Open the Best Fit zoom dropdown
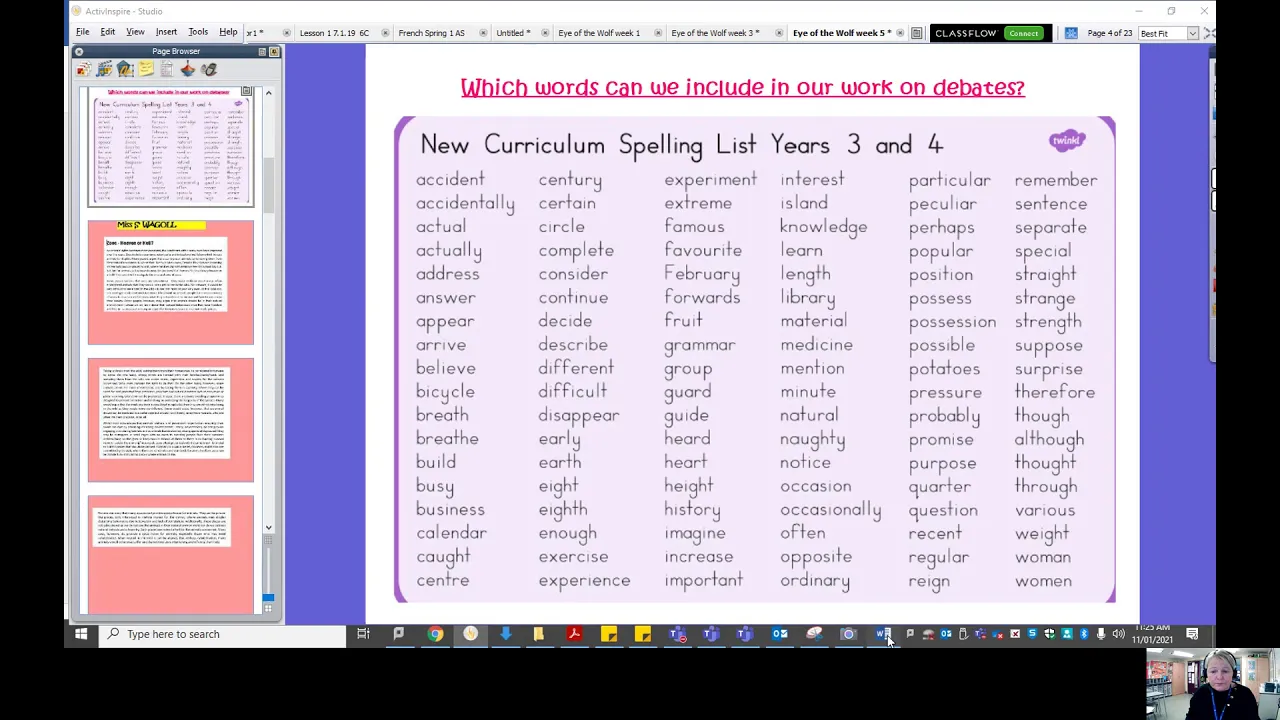This screenshot has height=720, width=1280. [x=1192, y=33]
